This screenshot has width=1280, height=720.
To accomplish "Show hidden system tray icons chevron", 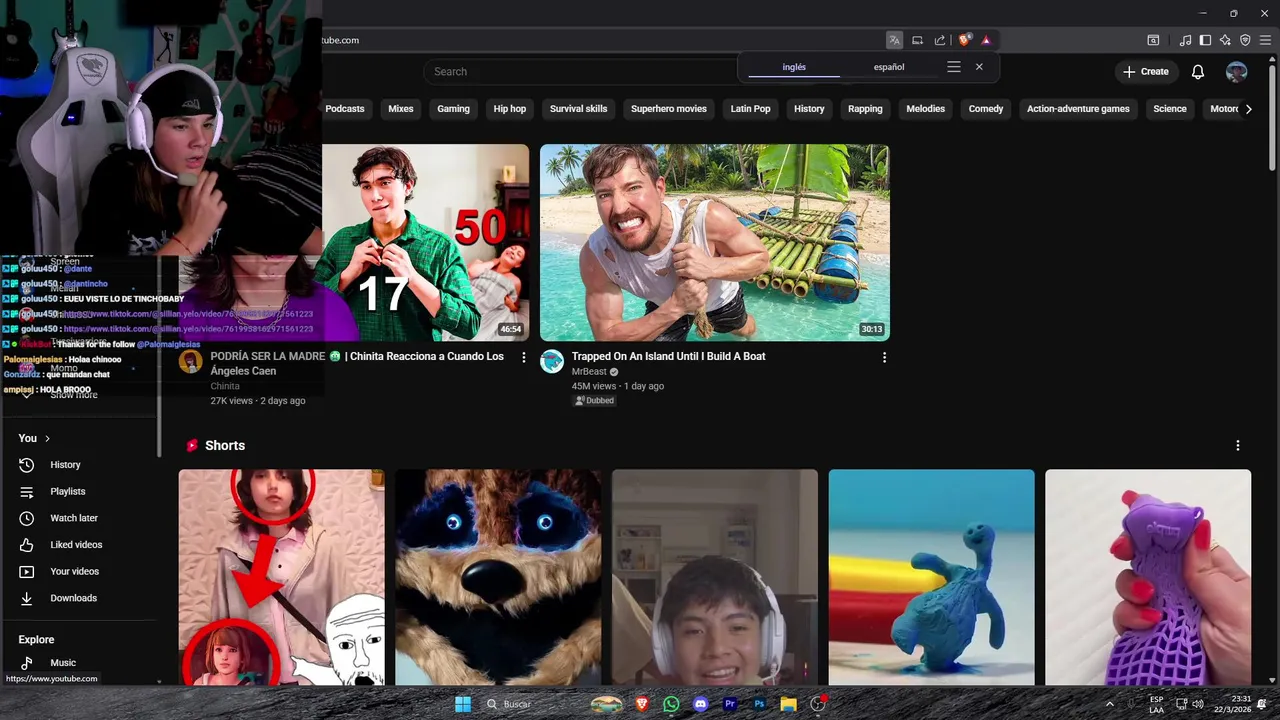I will pyautogui.click(x=1109, y=704).
